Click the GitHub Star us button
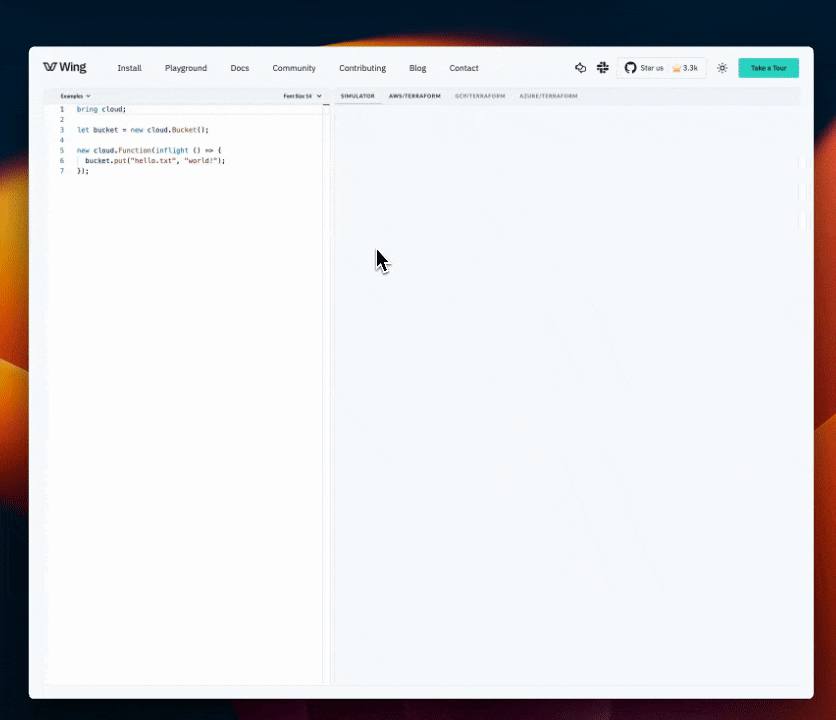 tap(661, 68)
